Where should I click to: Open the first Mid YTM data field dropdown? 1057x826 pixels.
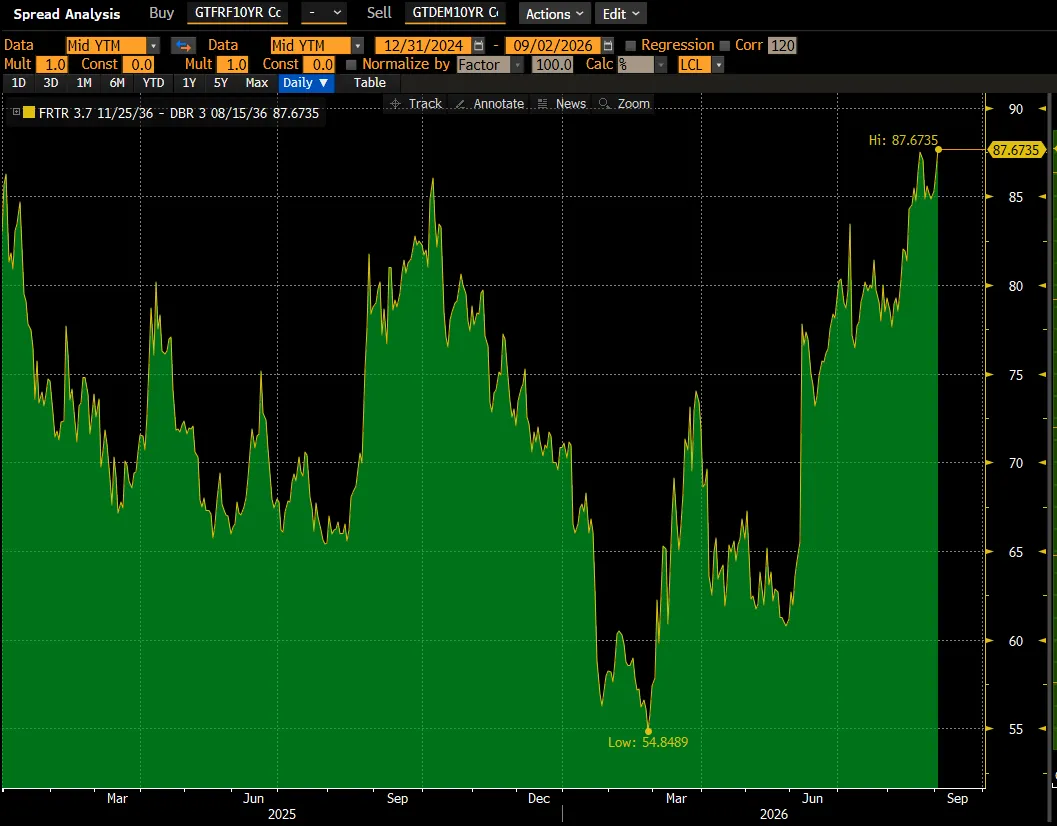154,46
